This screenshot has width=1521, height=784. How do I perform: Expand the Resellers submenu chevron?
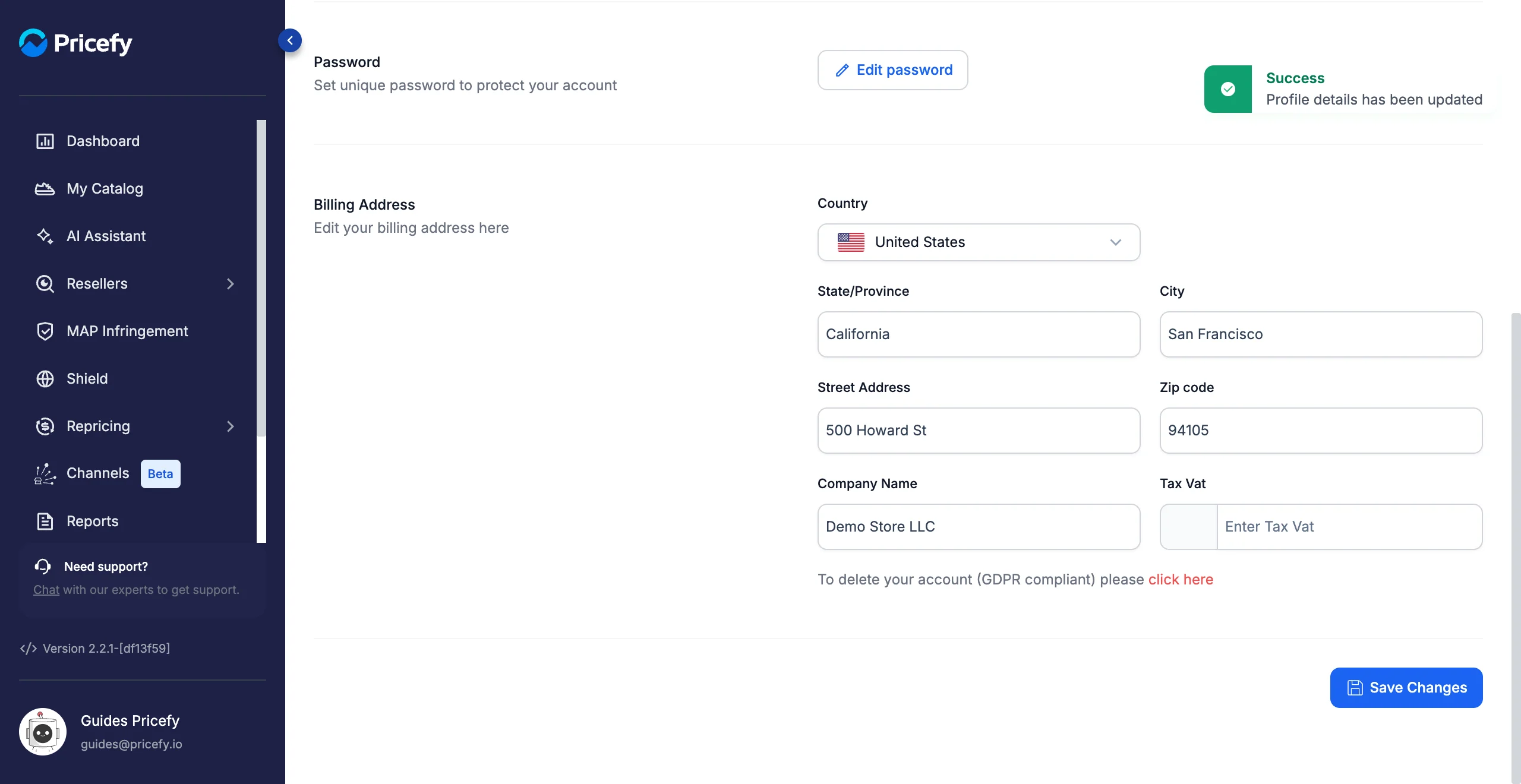pos(231,284)
